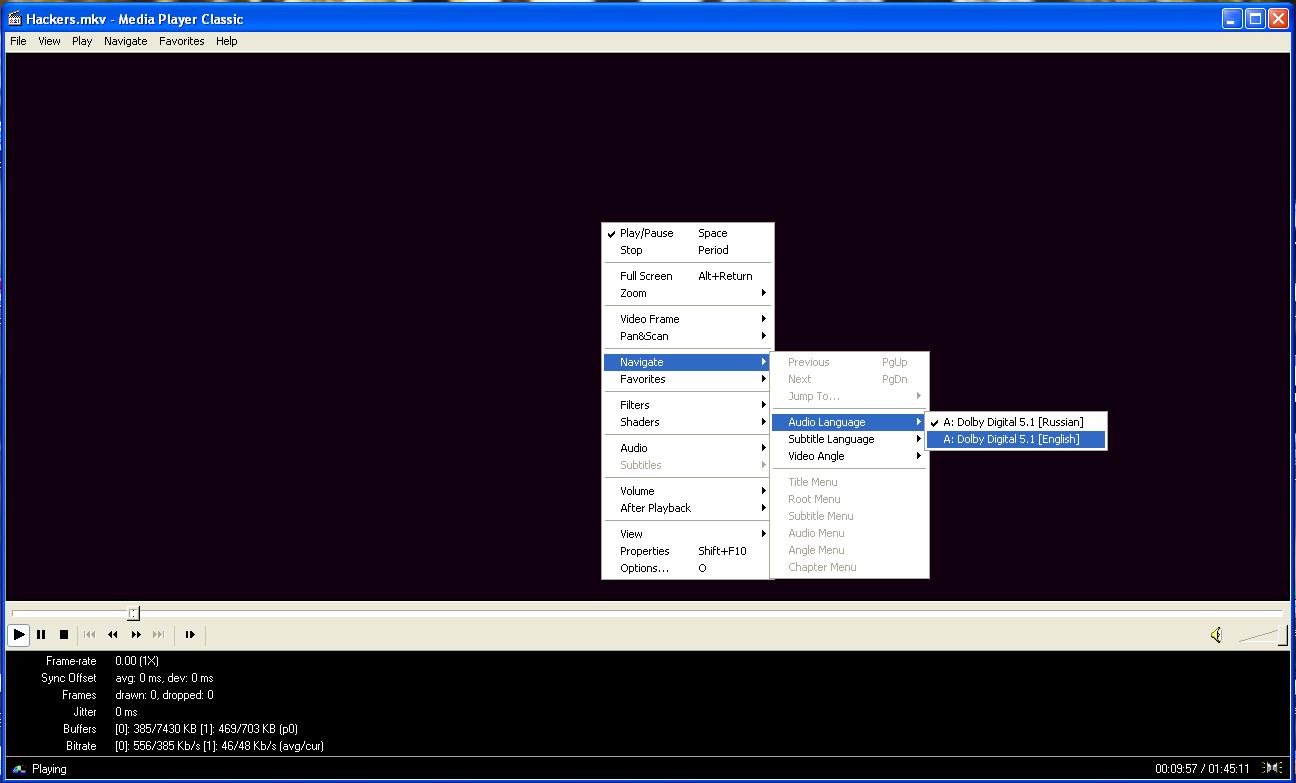Click the skip-to-next icon in the toolbar

(x=158, y=634)
